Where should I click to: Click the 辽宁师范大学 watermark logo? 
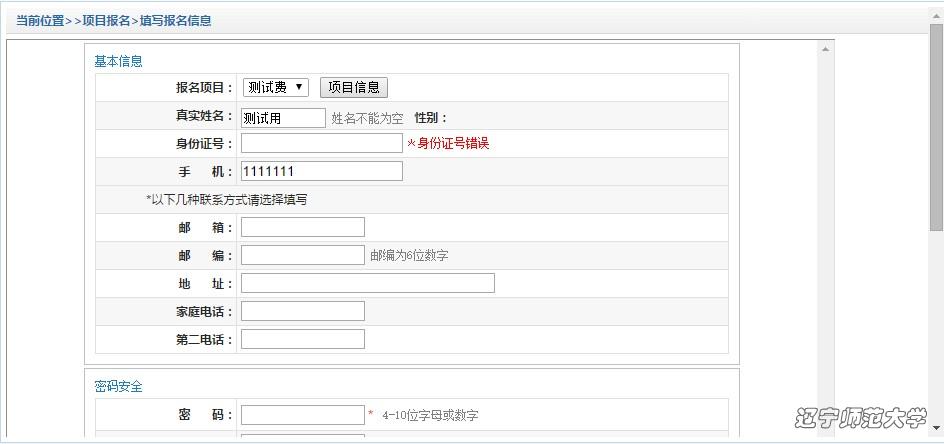point(860,417)
